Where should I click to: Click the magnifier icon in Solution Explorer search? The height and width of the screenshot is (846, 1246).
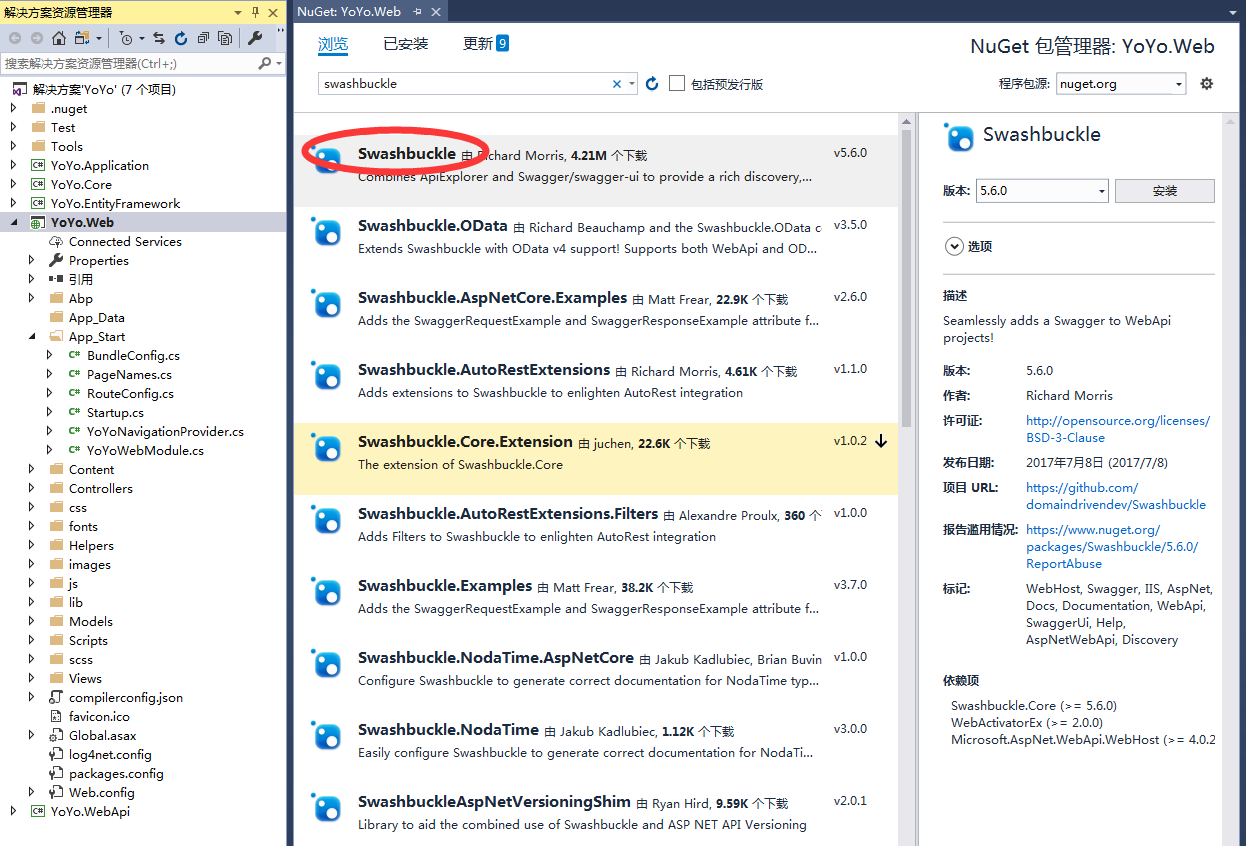264,63
